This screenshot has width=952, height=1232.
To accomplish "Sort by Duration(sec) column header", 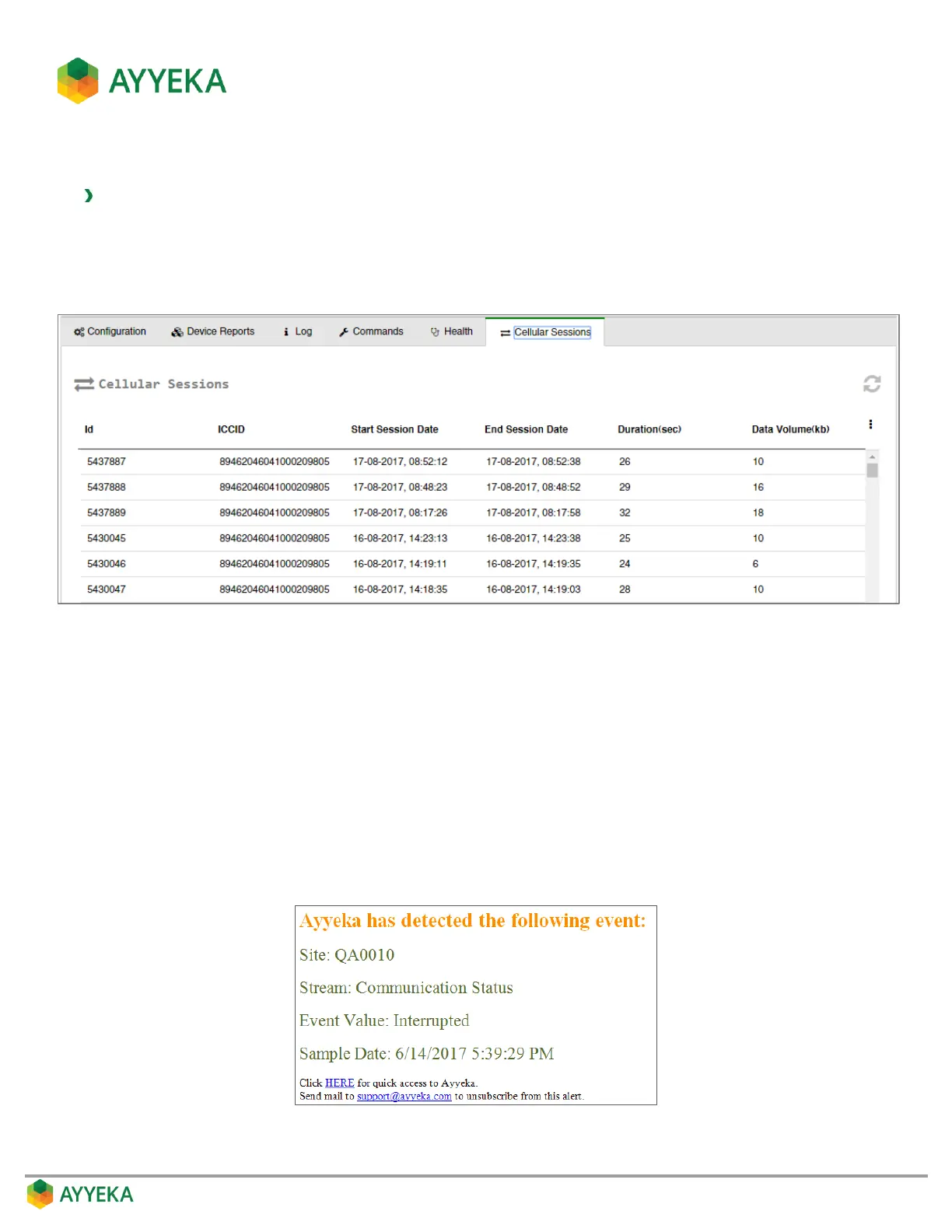I will click(649, 429).
